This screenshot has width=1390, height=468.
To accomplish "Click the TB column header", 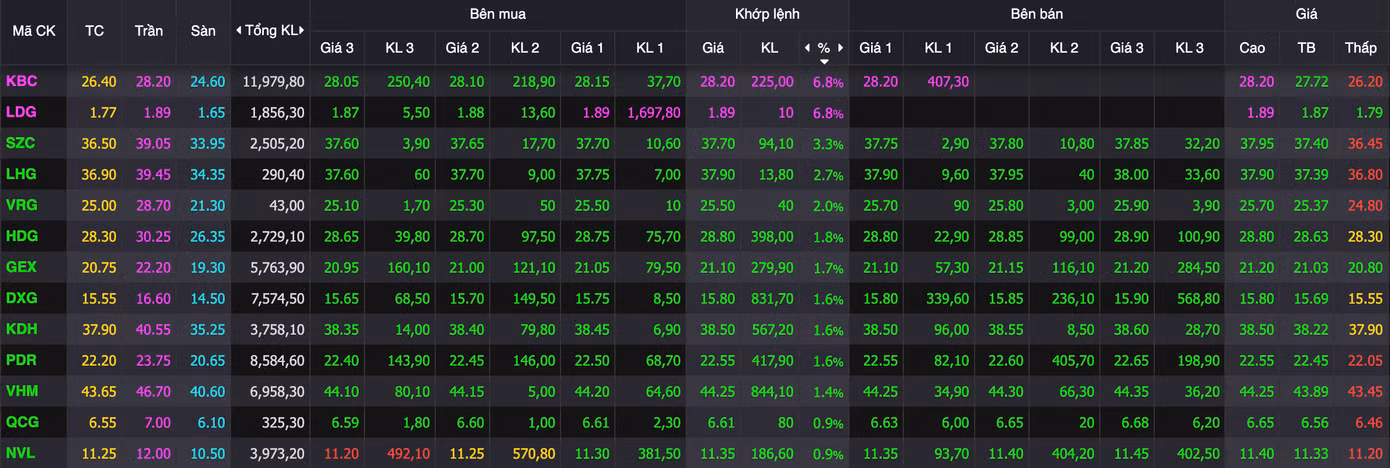I will click(x=1306, y=47).
